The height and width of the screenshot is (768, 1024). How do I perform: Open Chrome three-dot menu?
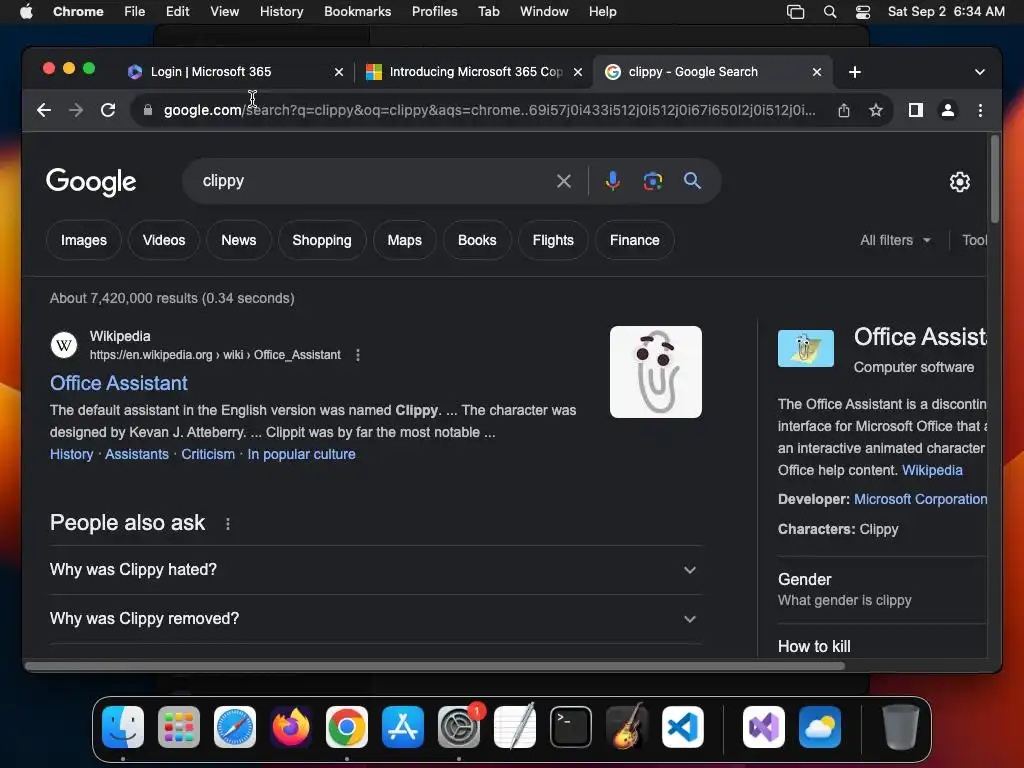pyautogui.click(x=980, y=110)
